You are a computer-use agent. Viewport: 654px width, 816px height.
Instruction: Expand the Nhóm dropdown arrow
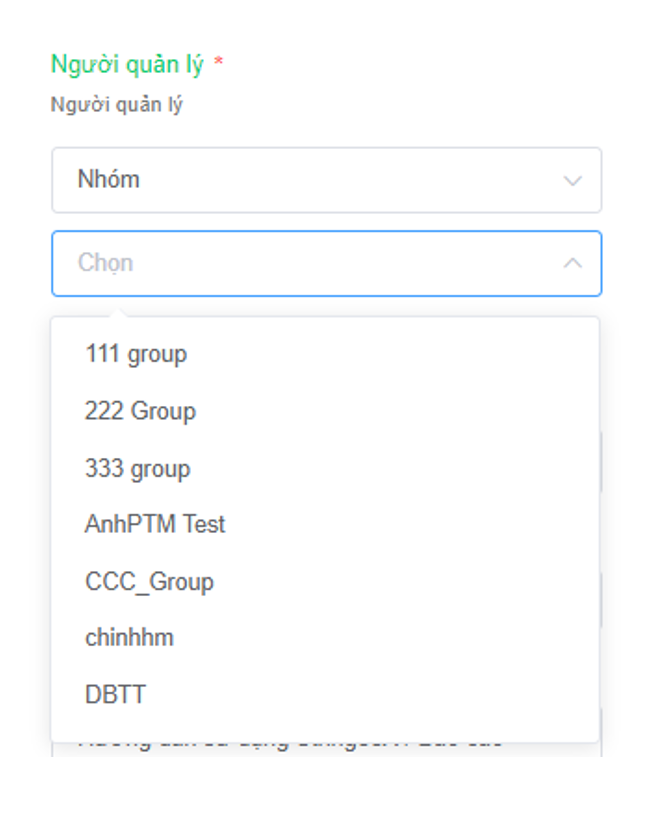pos(572,181)
